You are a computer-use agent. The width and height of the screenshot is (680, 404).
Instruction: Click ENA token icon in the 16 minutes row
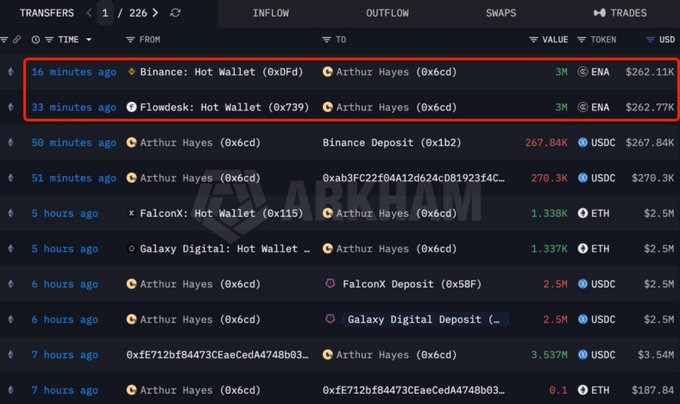pyautogui.click(x=583, y=72)
